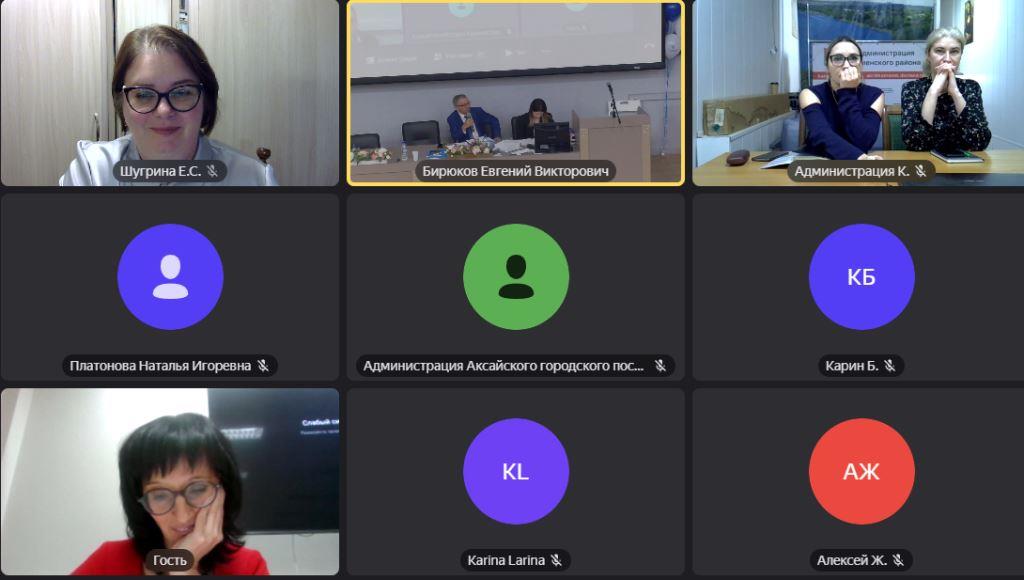Click the Гость name label
The image size is (1024, 580).
pos(170,560)
